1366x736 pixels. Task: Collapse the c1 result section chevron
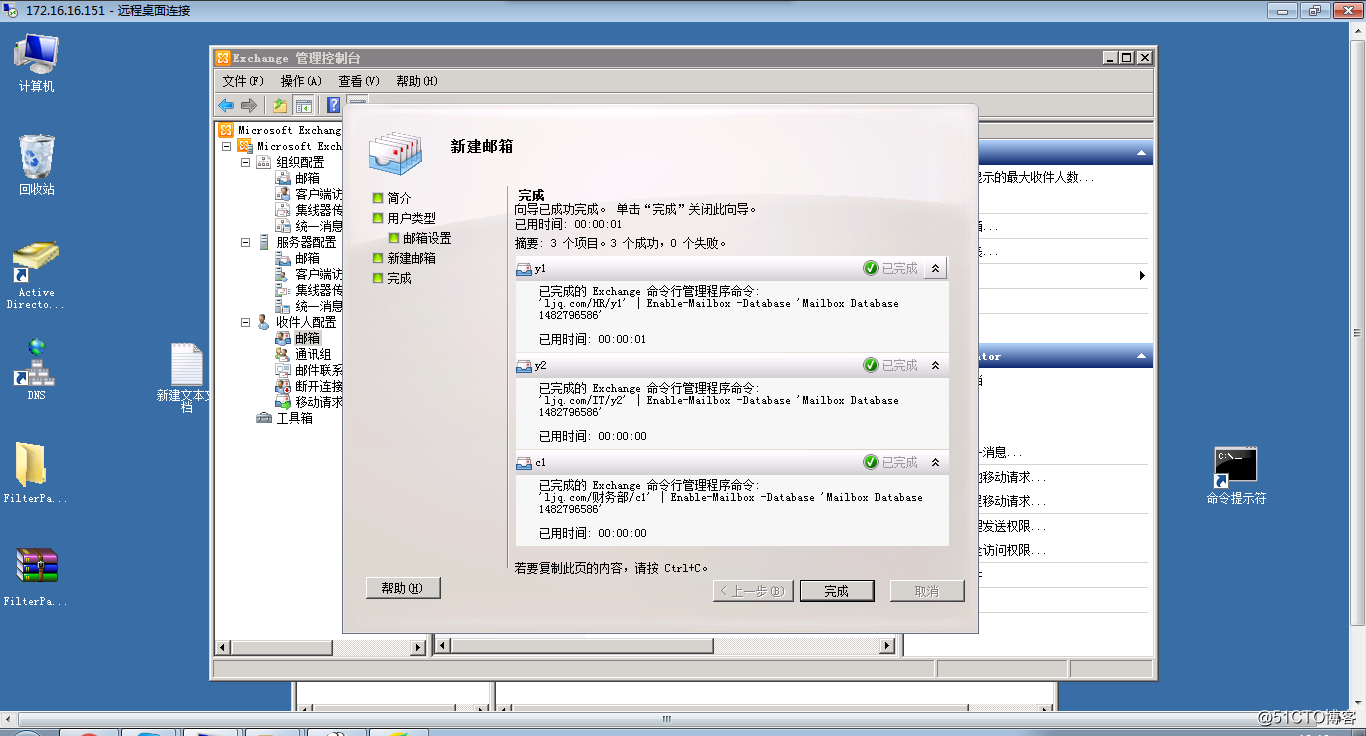pyautogui.click(x=935, y=462)
